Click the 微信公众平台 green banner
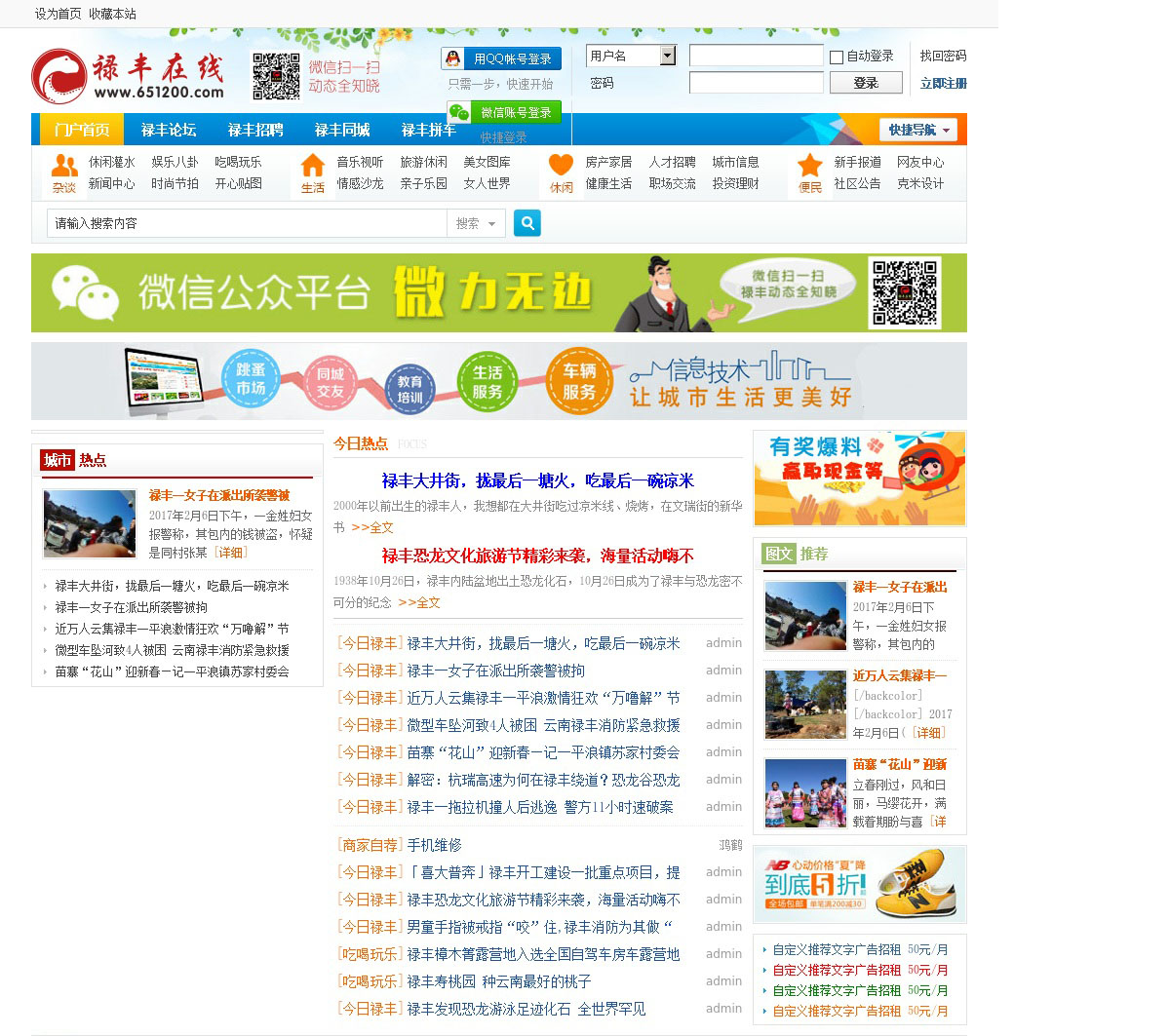1170x1036 pixels. coord(499,293)
